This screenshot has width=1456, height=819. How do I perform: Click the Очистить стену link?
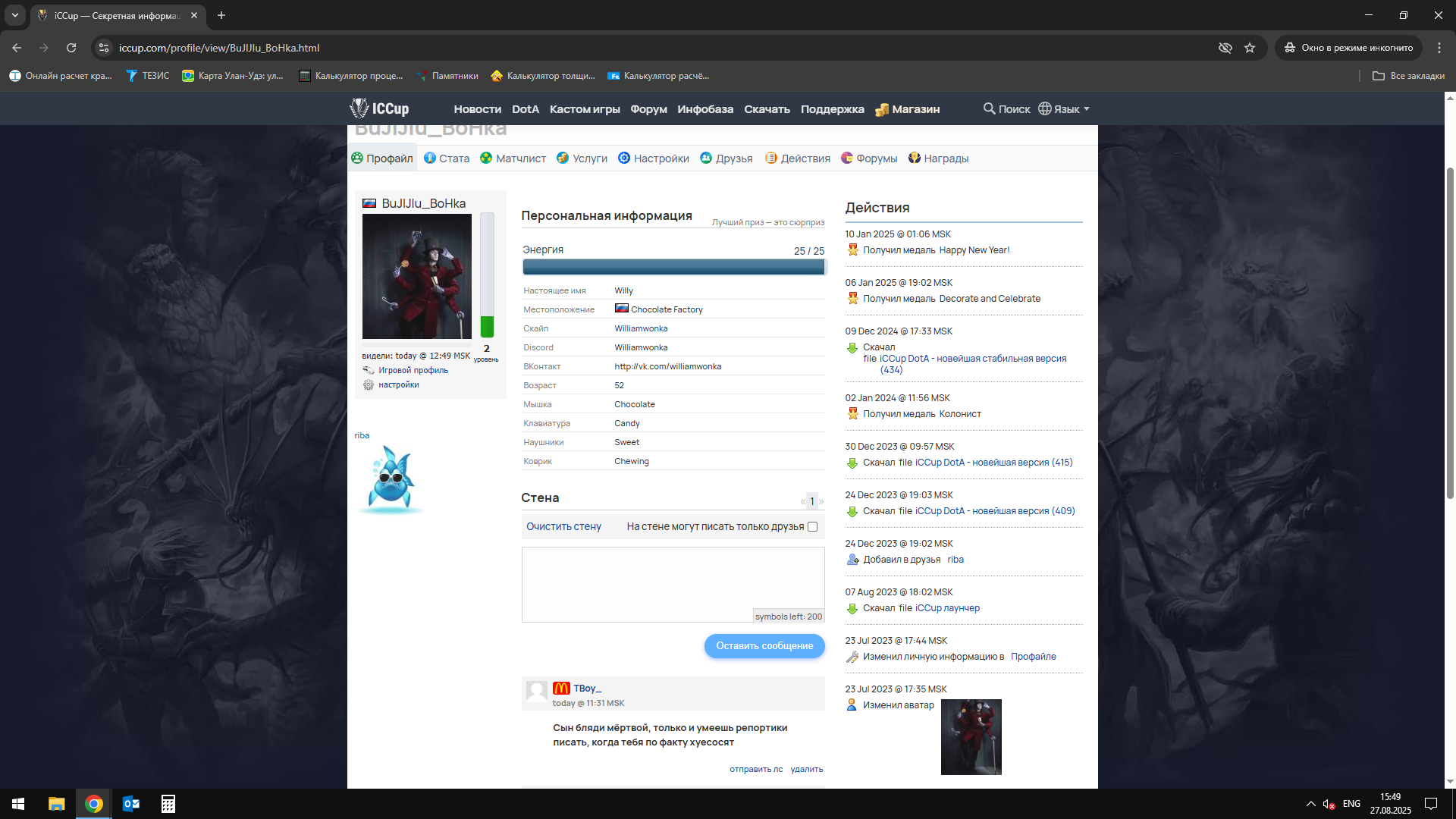(563, 526)
